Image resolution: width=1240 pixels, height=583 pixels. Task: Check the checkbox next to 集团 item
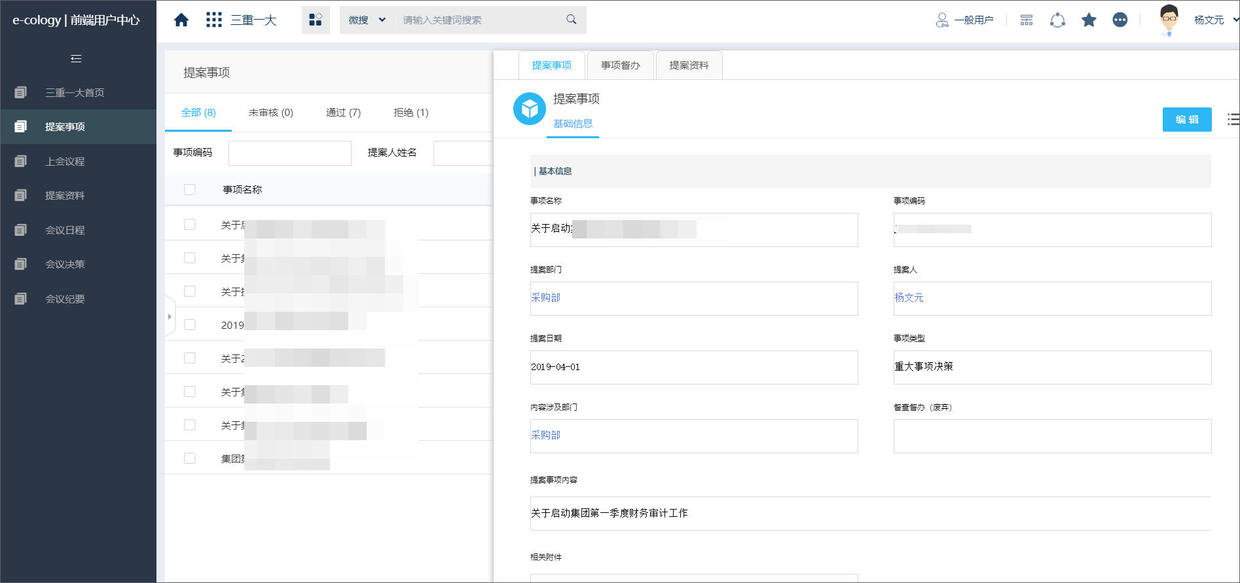coord(189,459)
